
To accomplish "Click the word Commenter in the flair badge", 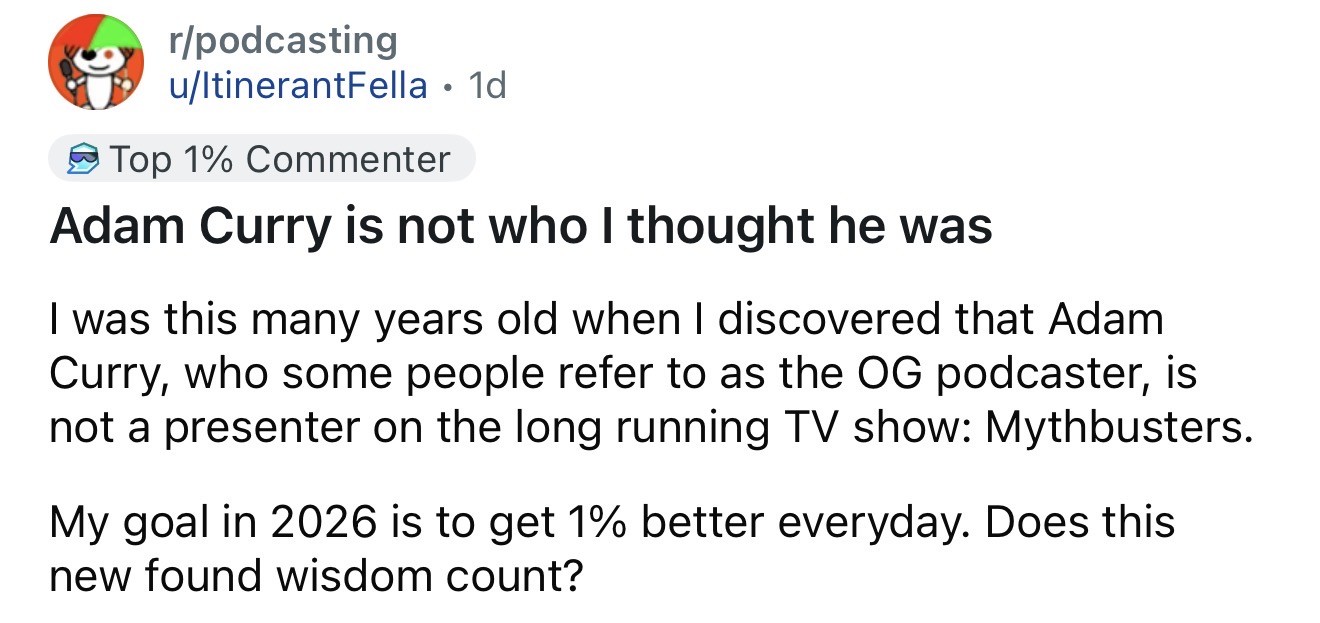I will pyautogui.click(x=348, y=160).
